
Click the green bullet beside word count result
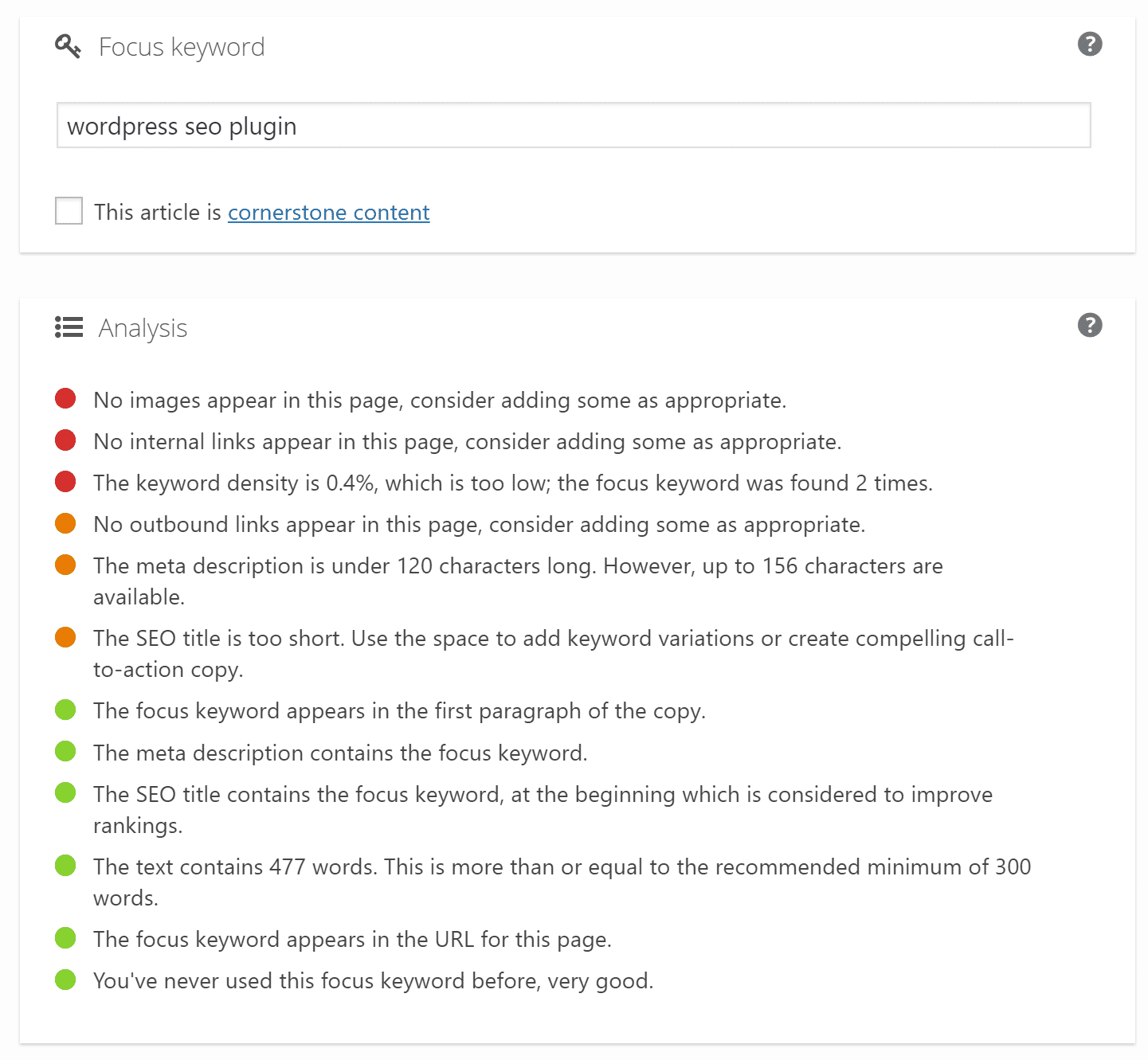pyautogui.click(x=65, y=865)
